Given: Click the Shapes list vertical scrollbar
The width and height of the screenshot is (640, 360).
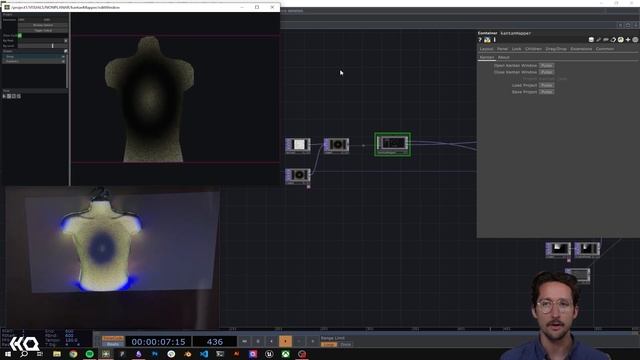Looking at the screenshot, I should 67,71.
